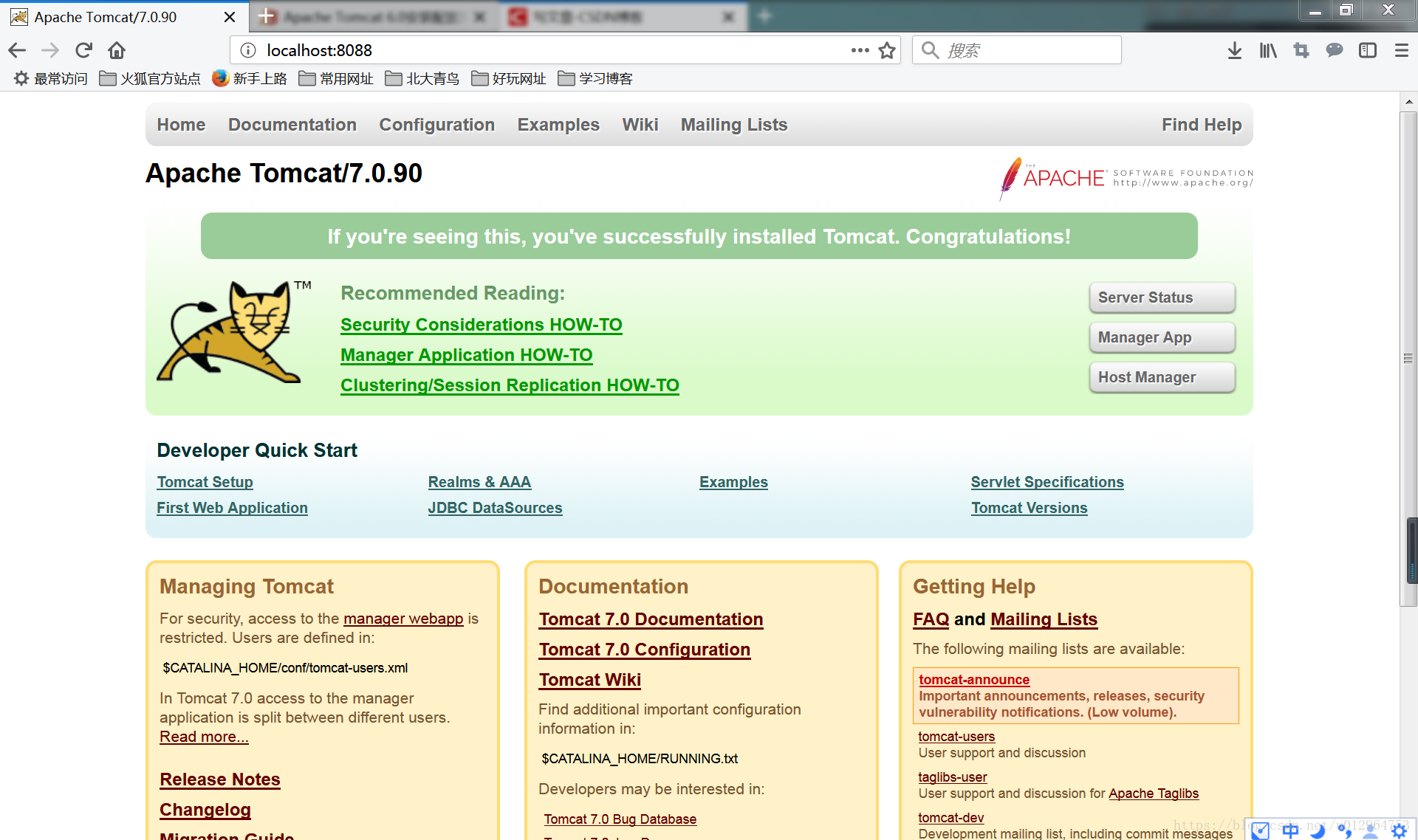
Task: Open the Release Notes link
Action: [220, 779]
